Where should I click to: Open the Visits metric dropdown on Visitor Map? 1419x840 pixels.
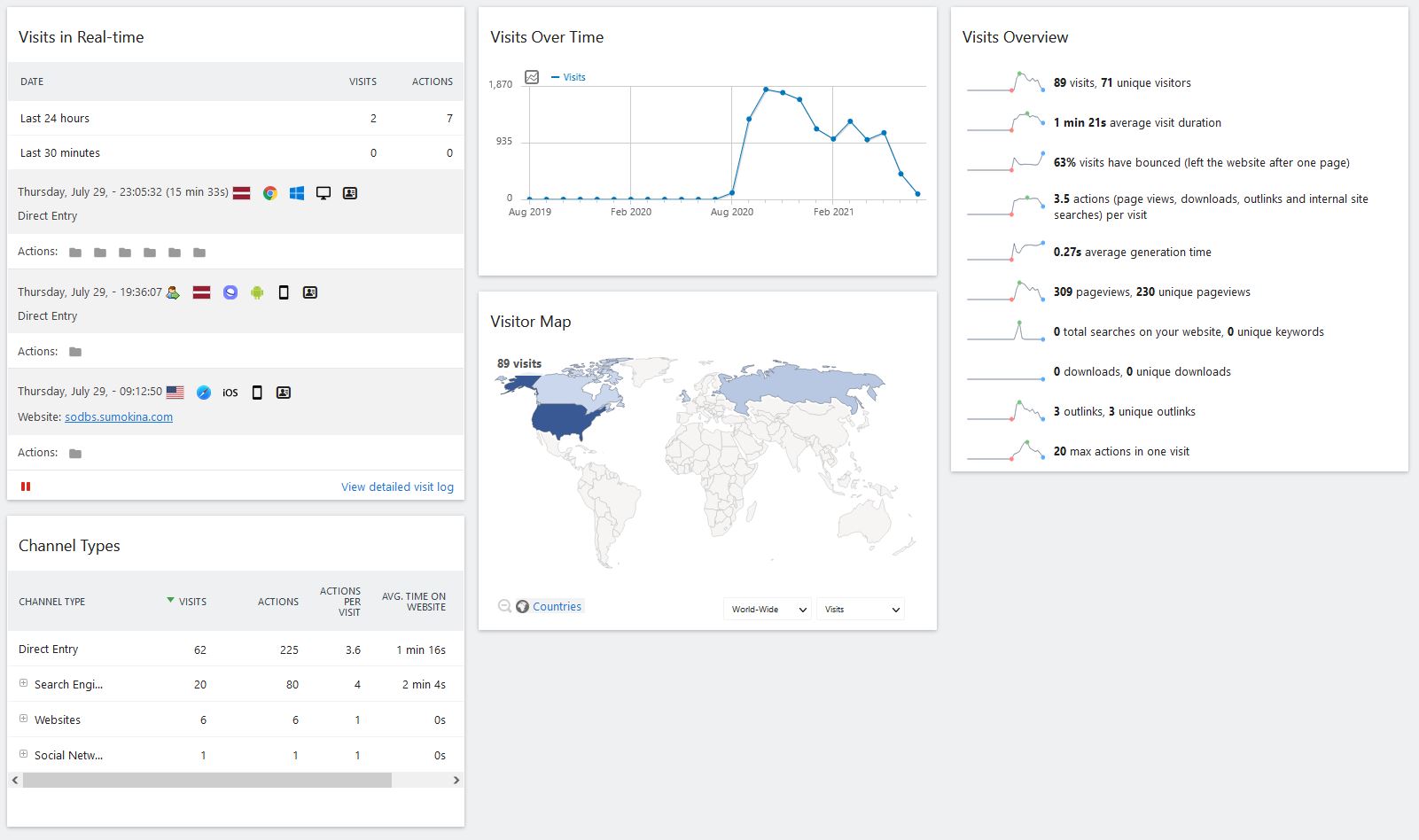click(x=861, y=610)
